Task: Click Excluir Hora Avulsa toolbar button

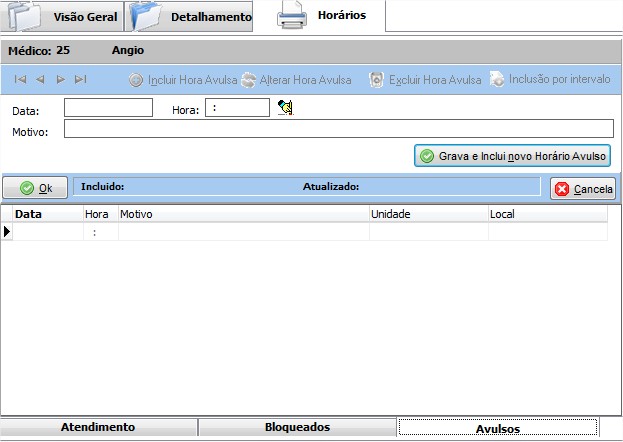Action: [x=425, y=79]
